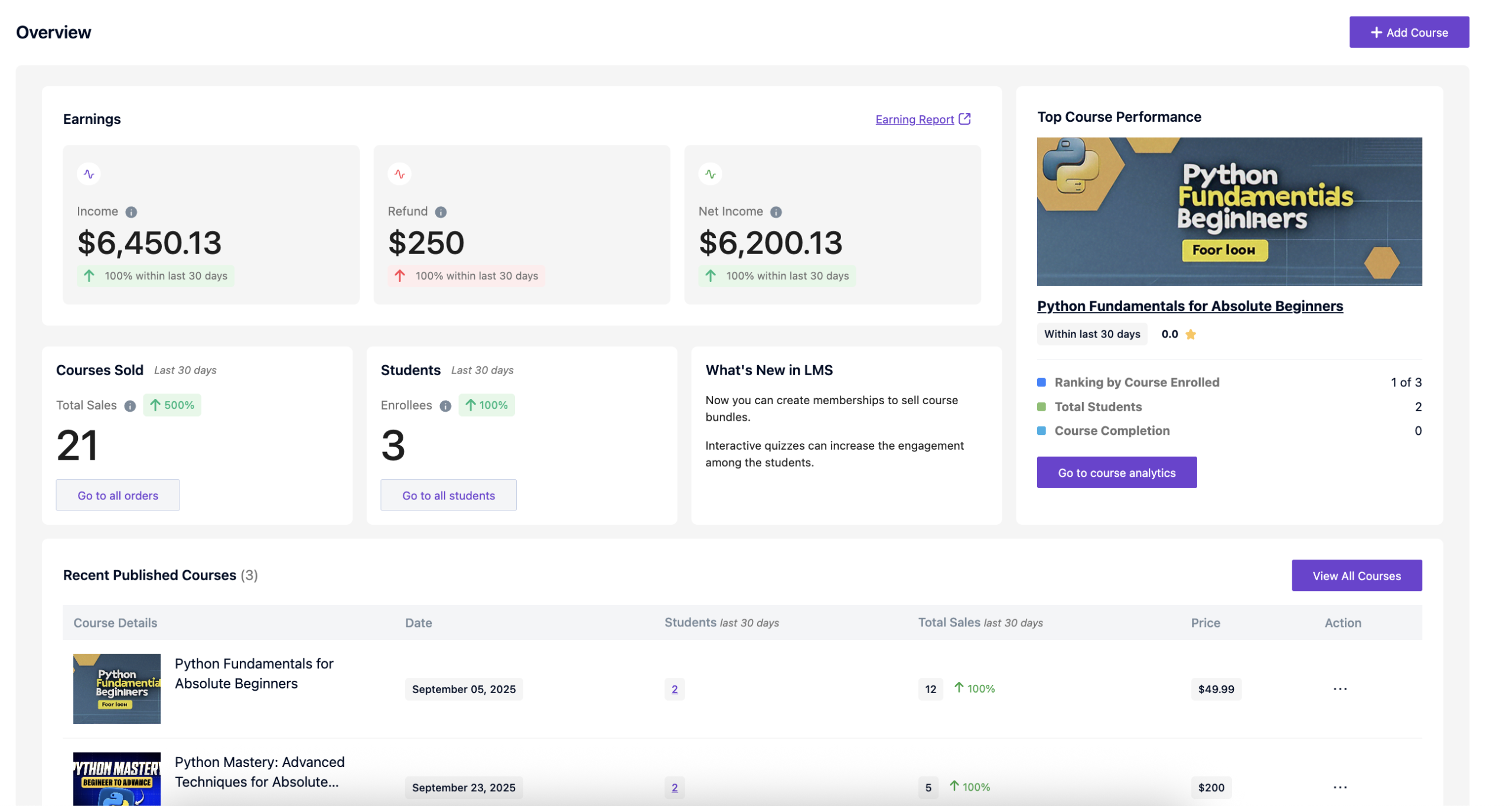Open actions menu for Python Fundamentals row

pos(1340,689)
